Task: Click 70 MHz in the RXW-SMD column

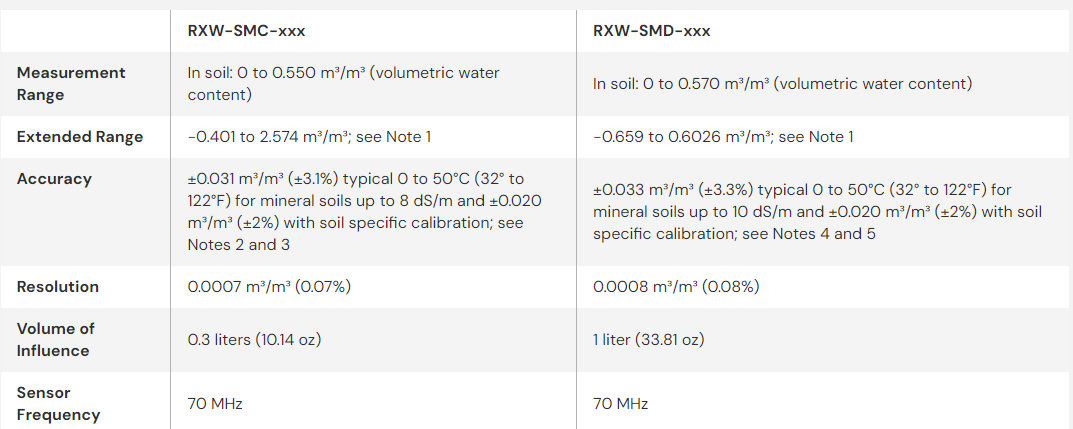Action: click(x=620, y=404)
